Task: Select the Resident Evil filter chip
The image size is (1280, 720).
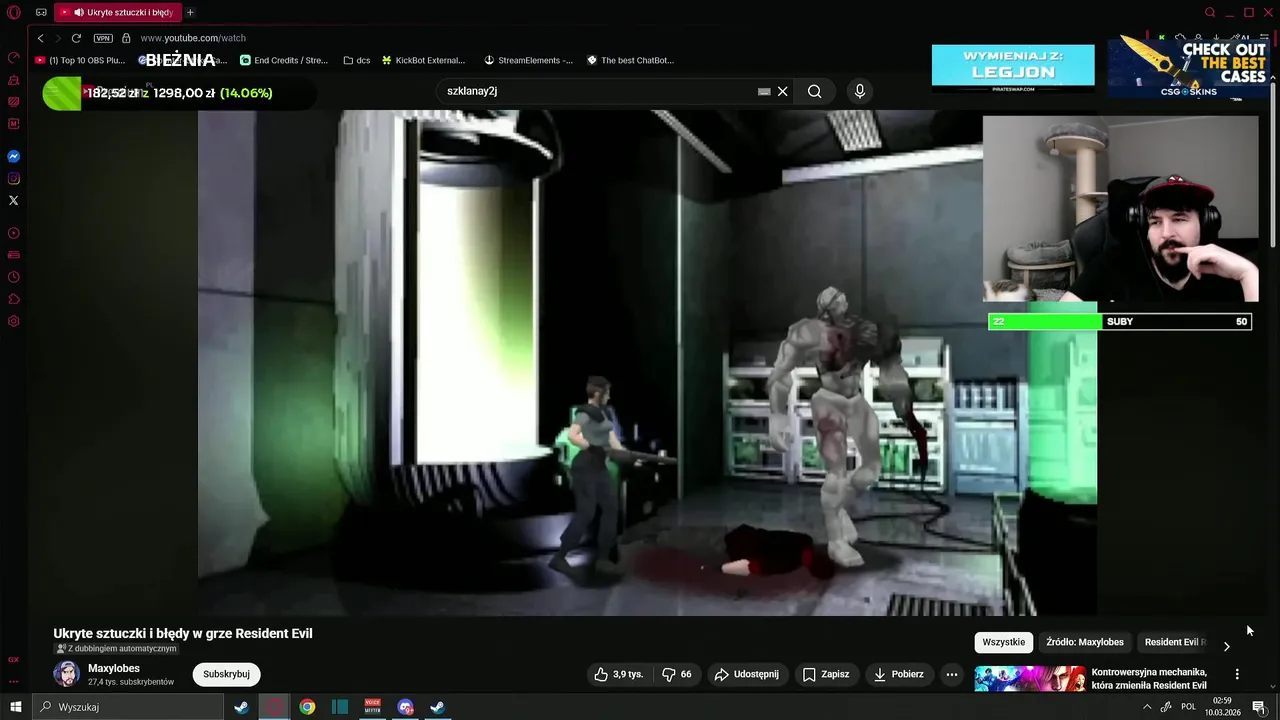Action: 1175,642
